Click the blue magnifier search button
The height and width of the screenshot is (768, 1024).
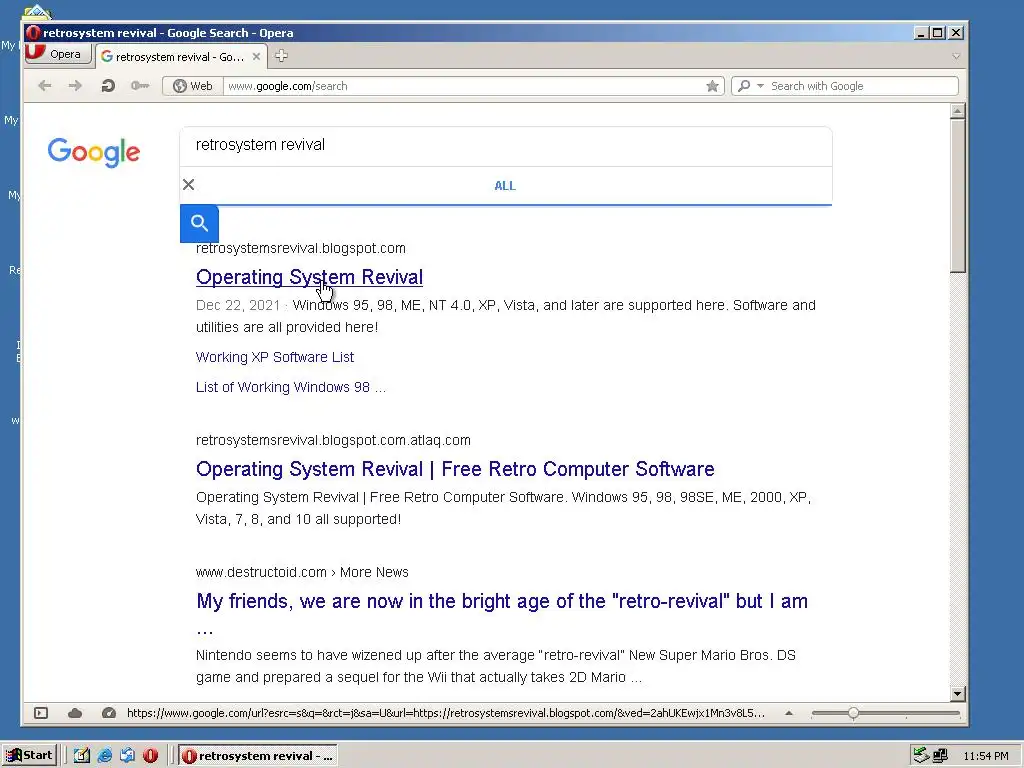[199, 223]
